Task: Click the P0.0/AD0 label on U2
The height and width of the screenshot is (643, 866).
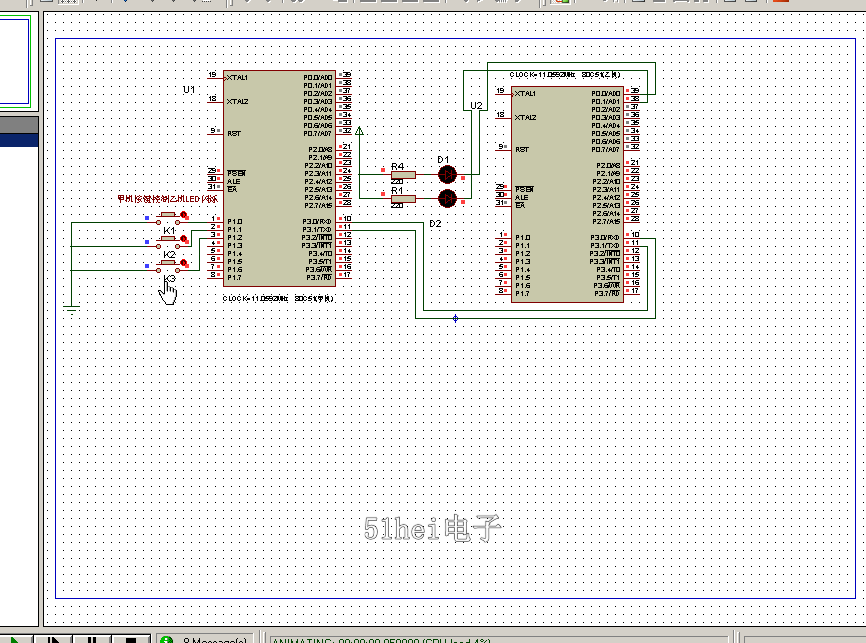Action: pos(606,94)
